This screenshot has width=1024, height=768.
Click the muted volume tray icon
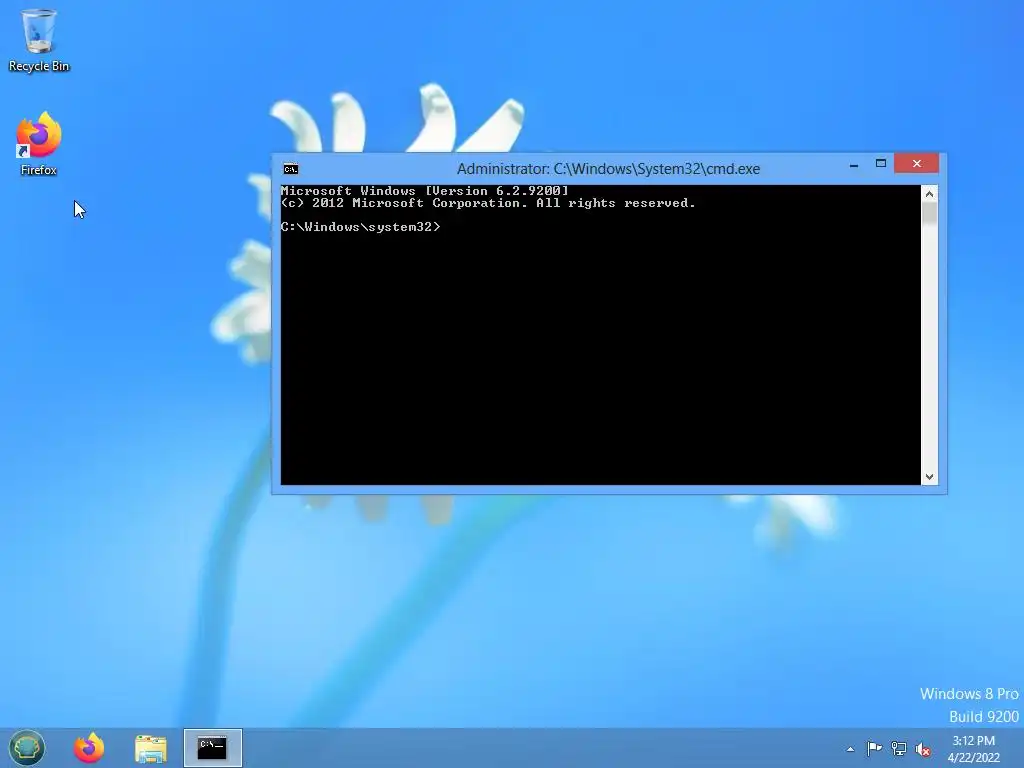click(923, 749)
